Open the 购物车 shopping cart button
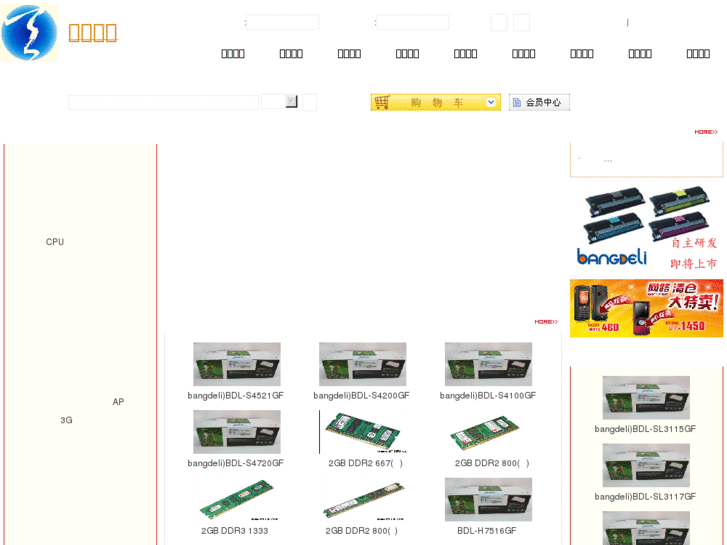The image size is (727, 545). [435, 102]
